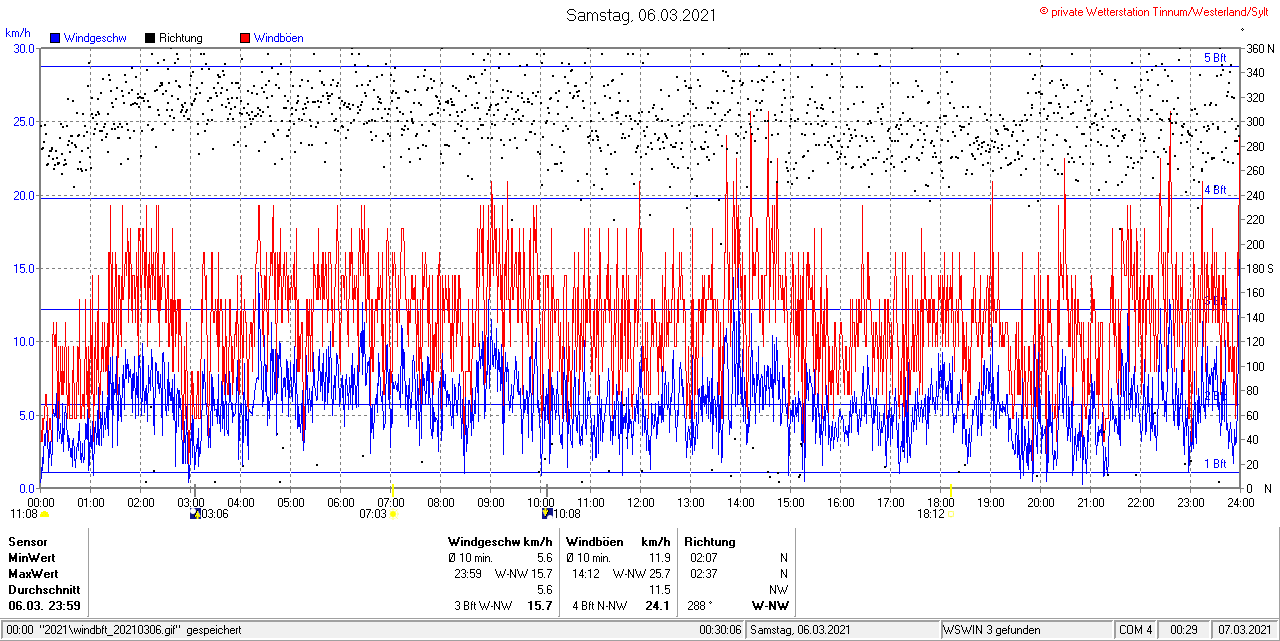Click the 180 S direction axis label

tap(1259, 268)
